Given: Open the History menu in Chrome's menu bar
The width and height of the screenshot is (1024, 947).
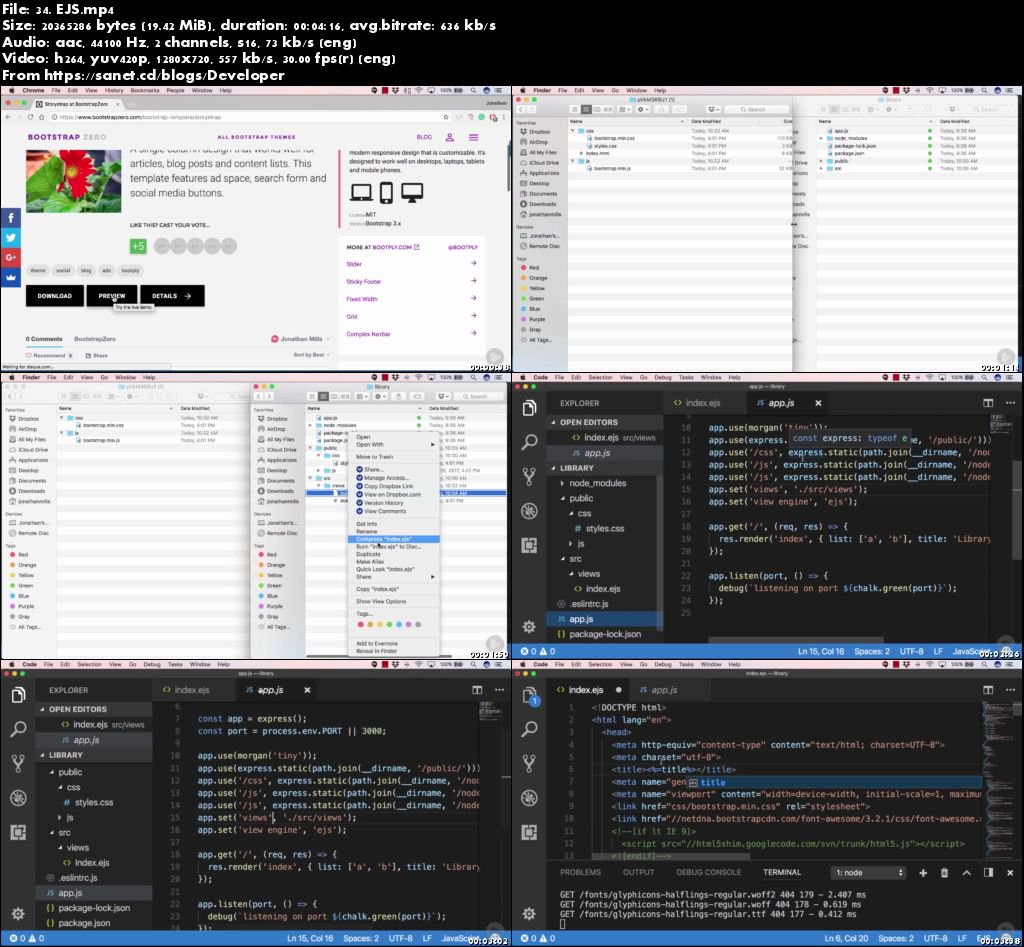Looking at the screenshot, I should 114,90.
